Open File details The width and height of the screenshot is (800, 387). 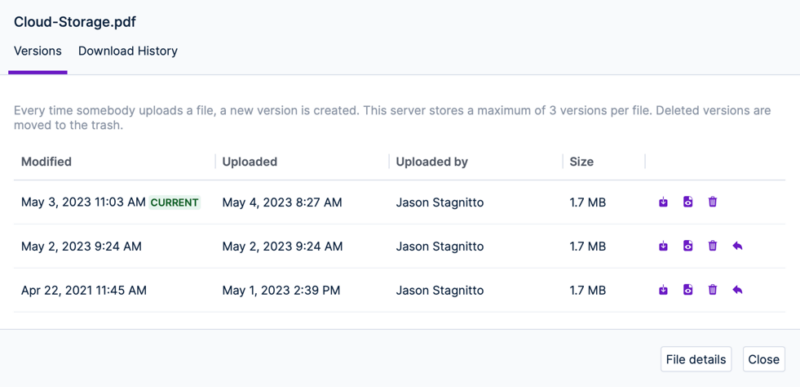point(696,359)
